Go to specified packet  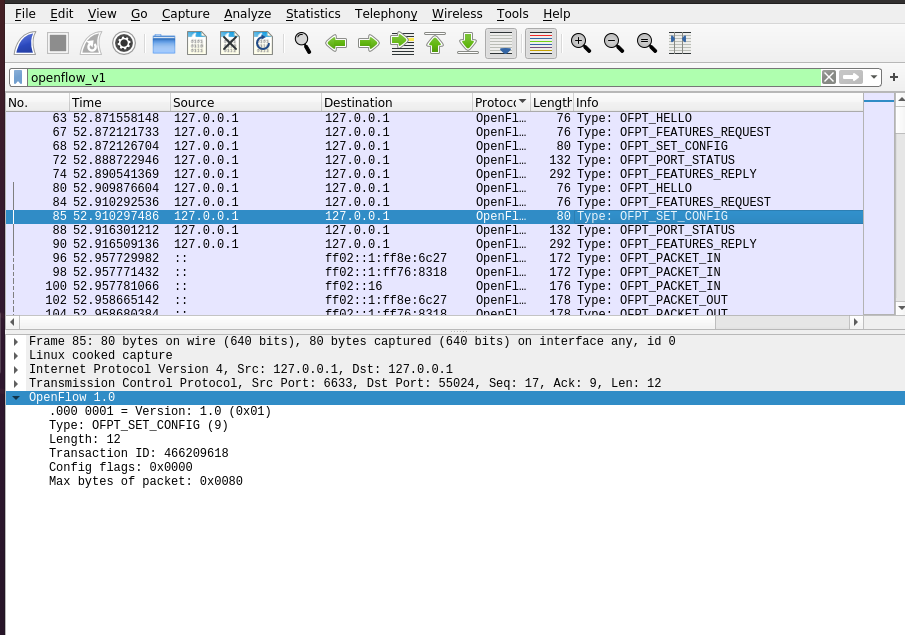click(x=402, y=43)
